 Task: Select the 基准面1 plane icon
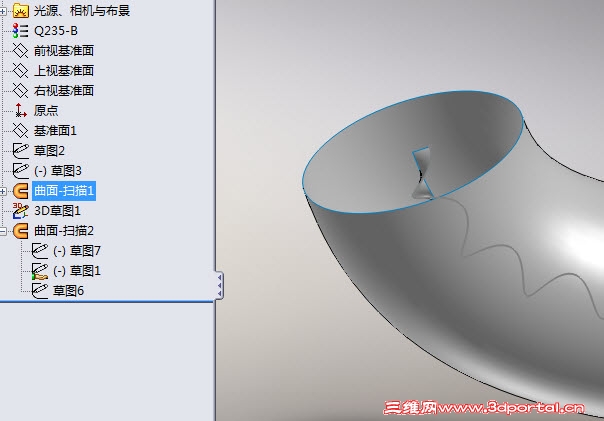click(20, 131)
